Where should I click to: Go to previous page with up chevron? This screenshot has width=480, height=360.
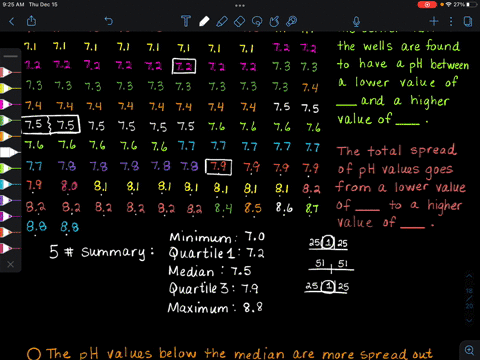[x=469, y=276]
